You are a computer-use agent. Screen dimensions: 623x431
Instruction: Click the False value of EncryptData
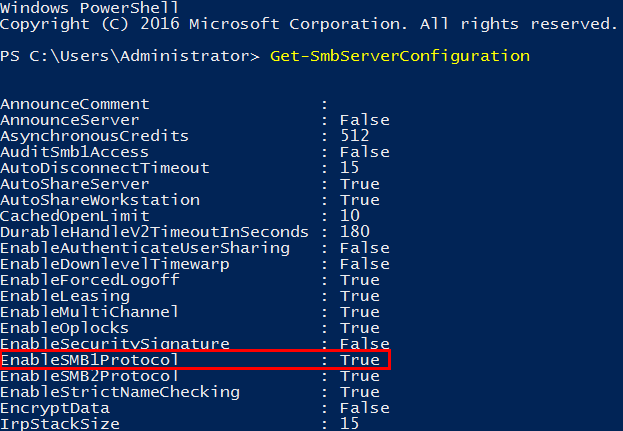pos(364,408)
